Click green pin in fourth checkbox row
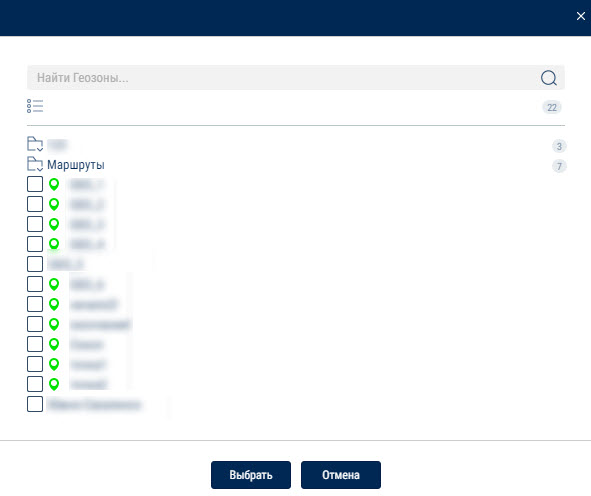This screenshot has width=591, height=496. [54, 244]
